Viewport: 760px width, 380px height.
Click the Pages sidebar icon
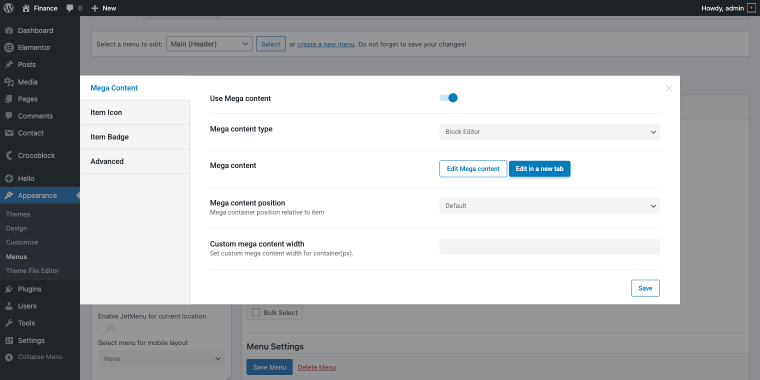[x=8, y=99]
